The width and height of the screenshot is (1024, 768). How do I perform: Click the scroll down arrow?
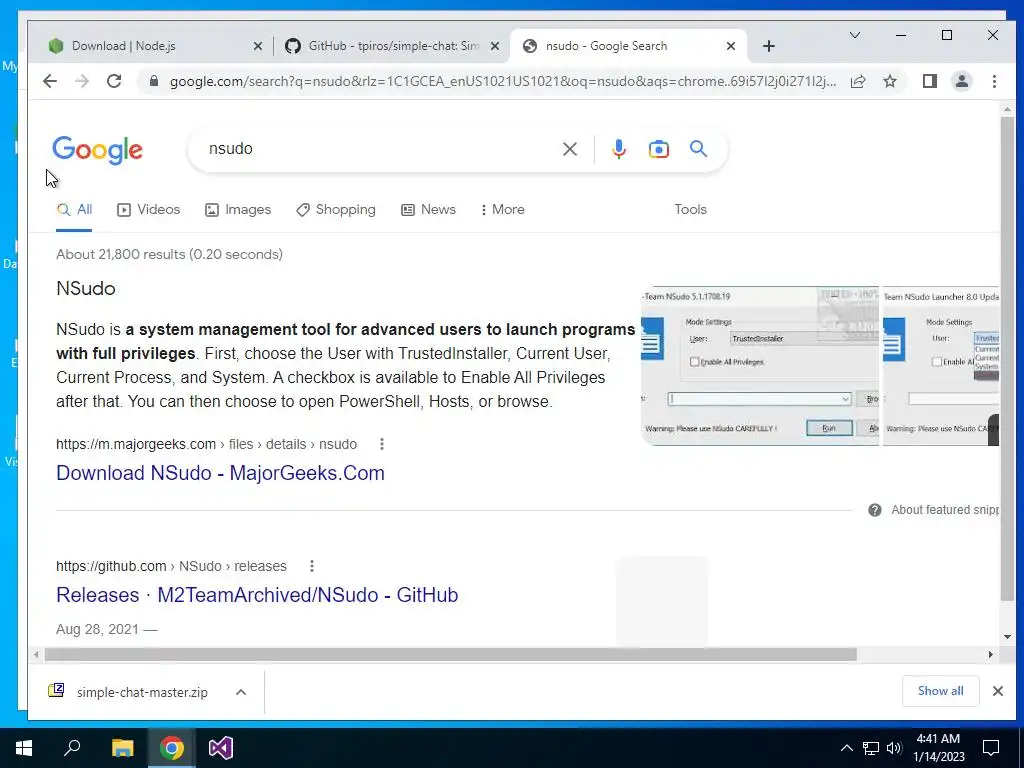1007,637
